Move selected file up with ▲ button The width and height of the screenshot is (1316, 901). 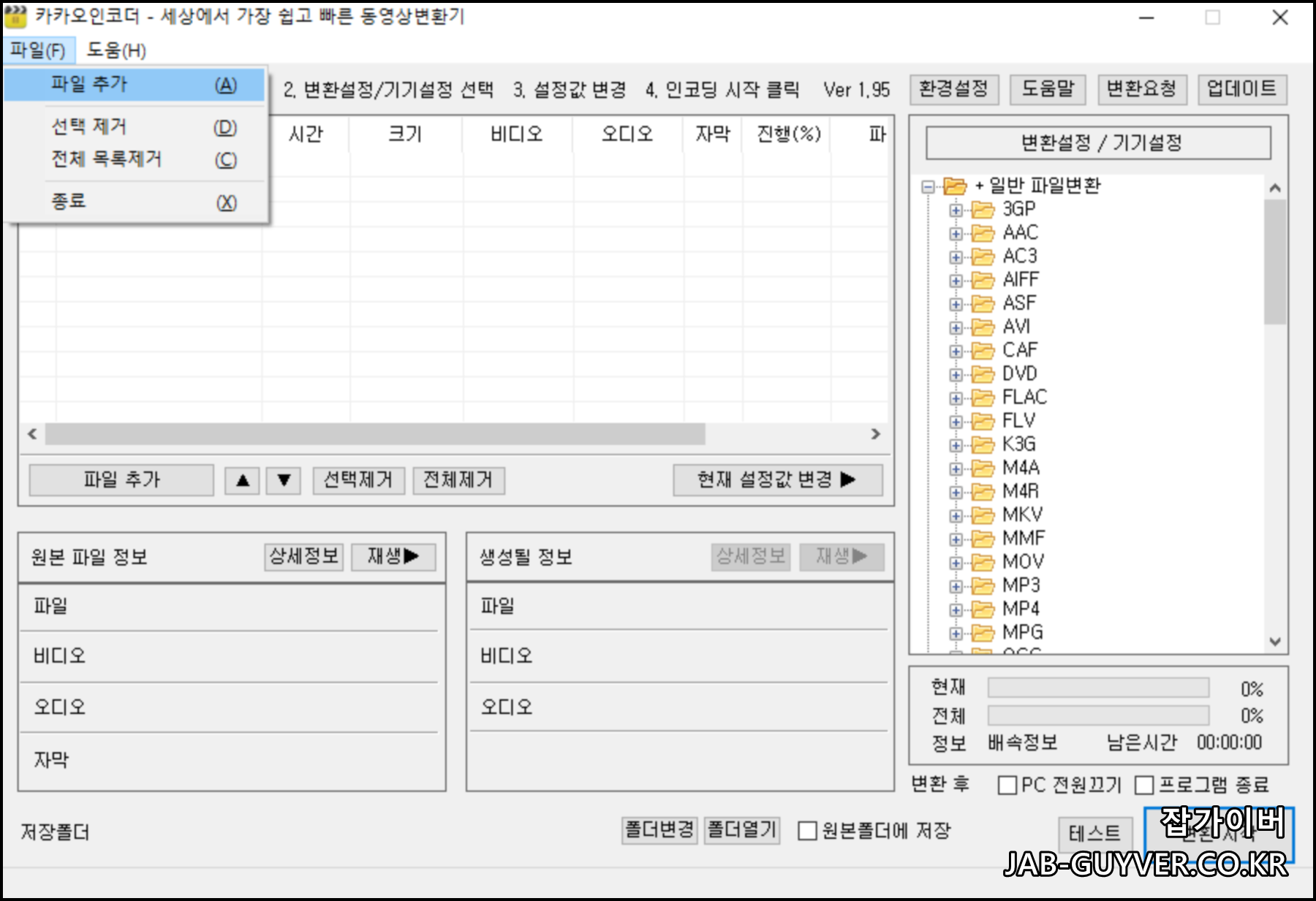click(243, 480)
